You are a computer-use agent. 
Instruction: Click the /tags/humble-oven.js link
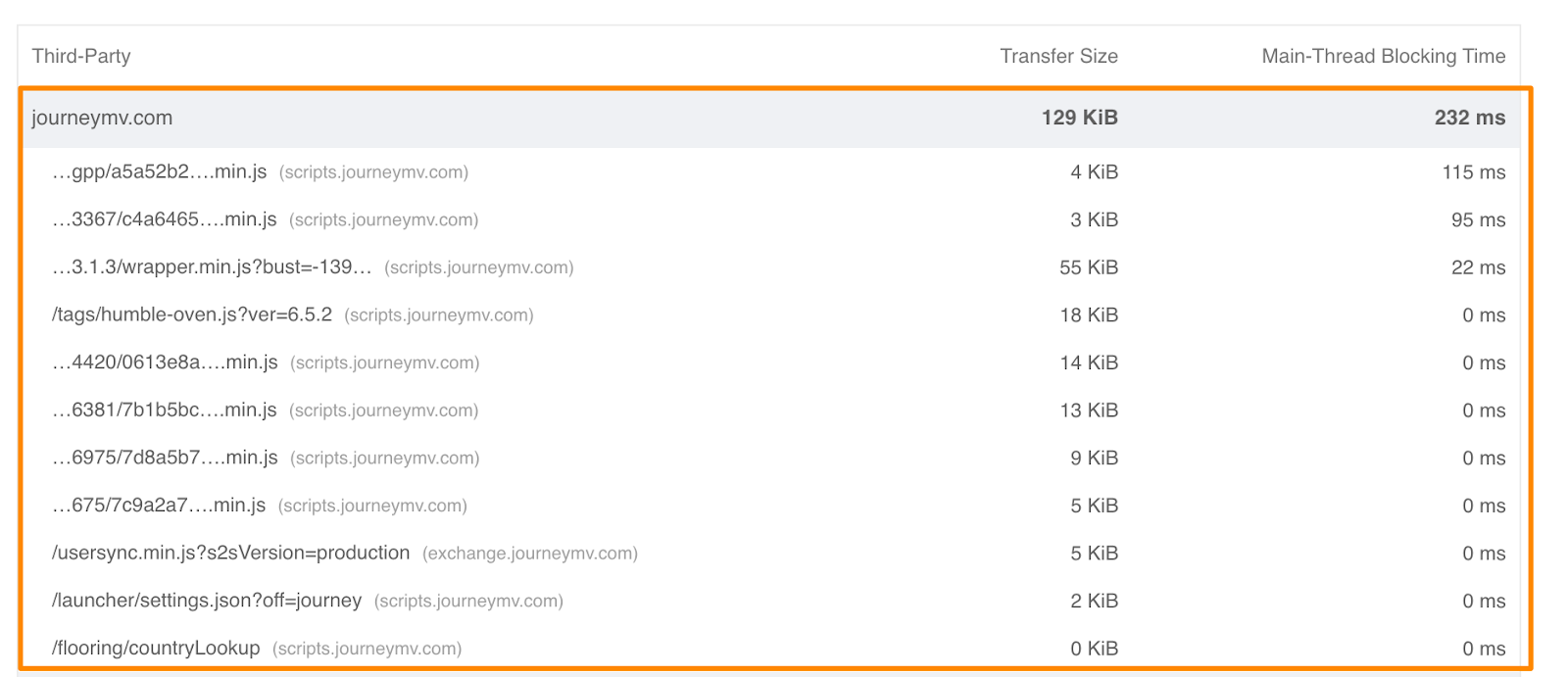pyautogui.click(x=192, y=315)
